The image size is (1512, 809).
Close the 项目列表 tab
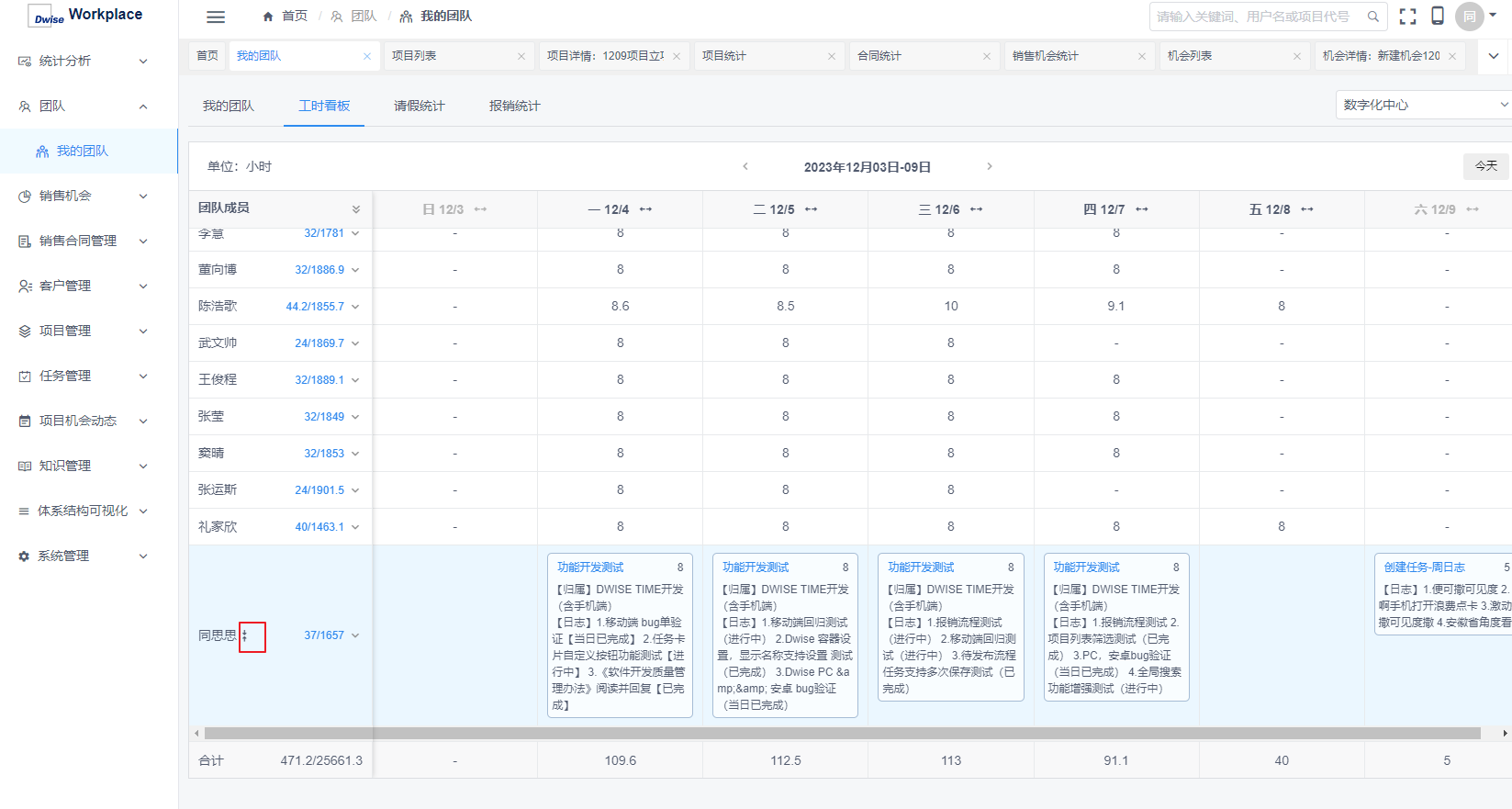(x=521, y=56)
